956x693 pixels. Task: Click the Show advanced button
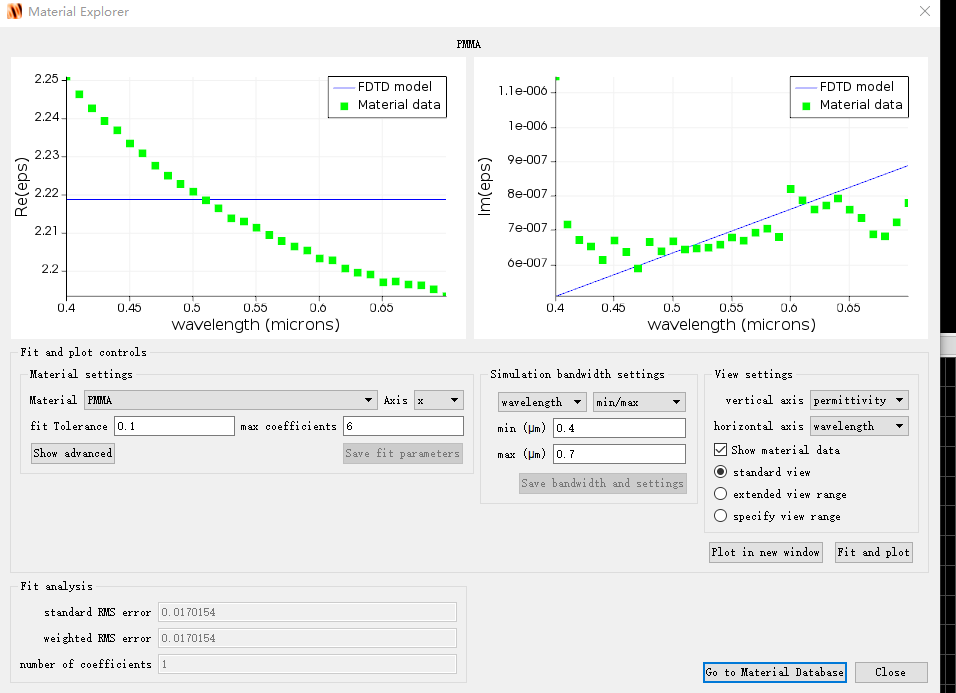(73, 453)
